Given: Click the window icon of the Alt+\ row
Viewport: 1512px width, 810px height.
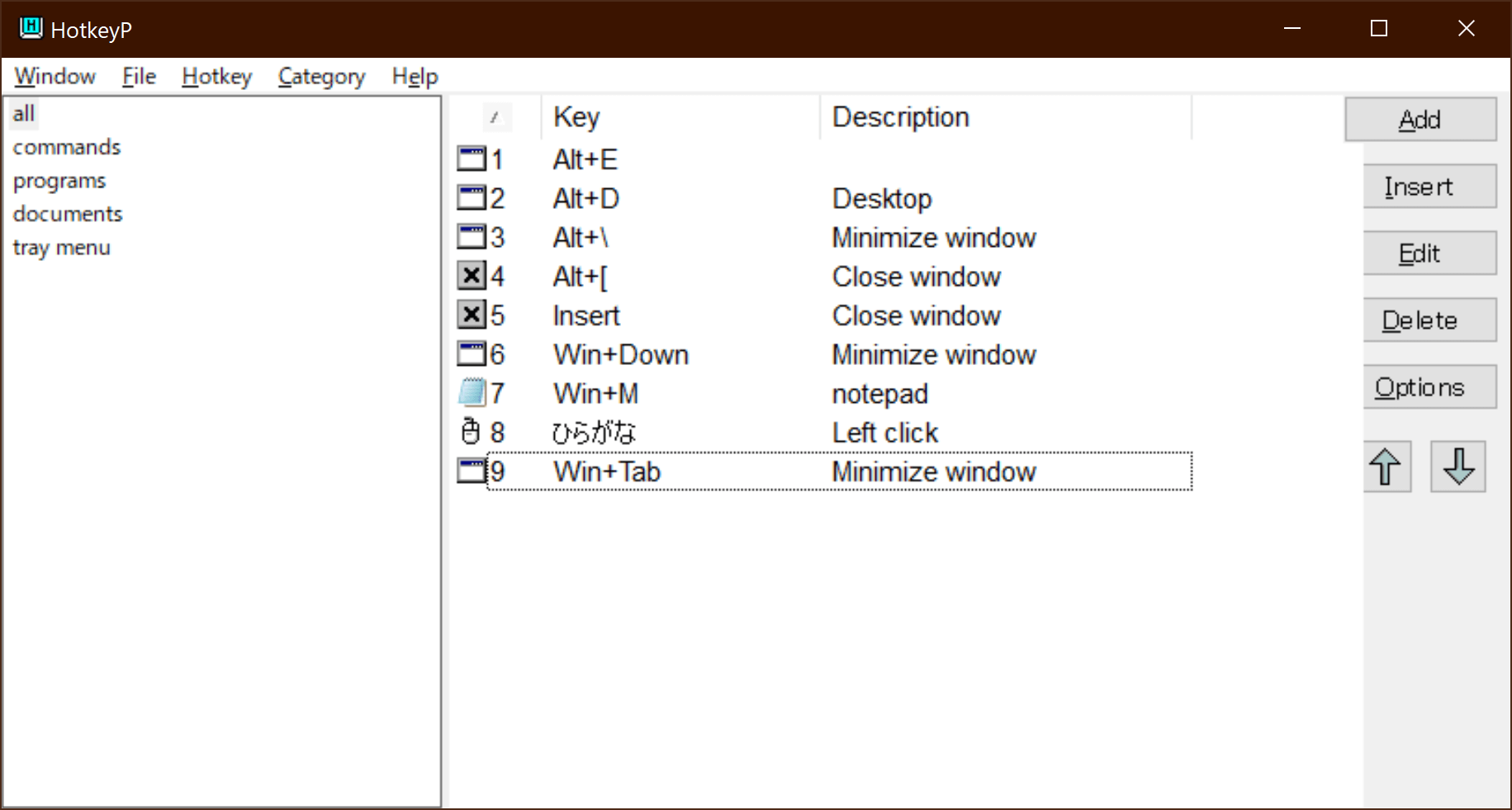Looking at the screenshot, I should 472,237.
